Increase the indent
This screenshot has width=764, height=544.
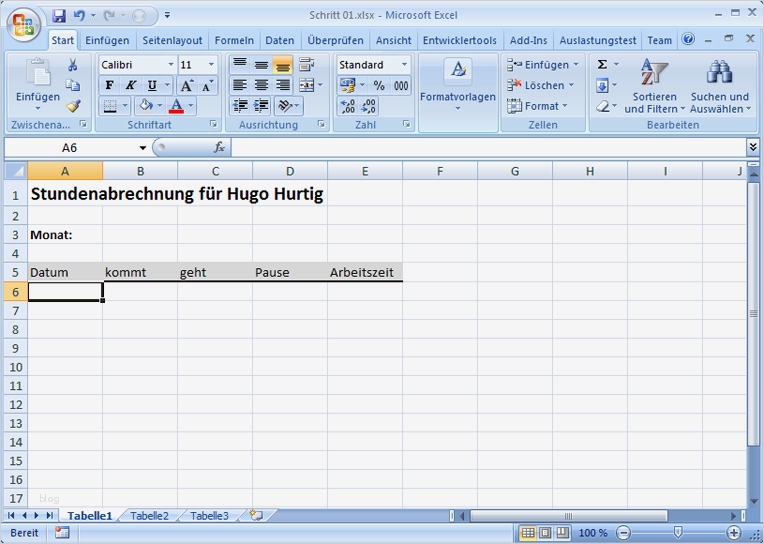coord(262,106)
